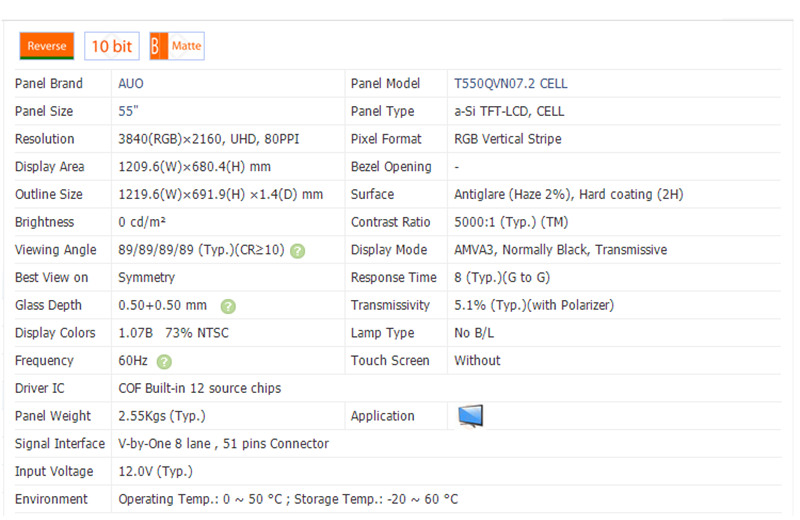Image resolution: width=800 pixels, height=520 pixels.
Task: Click the V-by-One 8 lane interface text
Action: [x=223, y=444]
